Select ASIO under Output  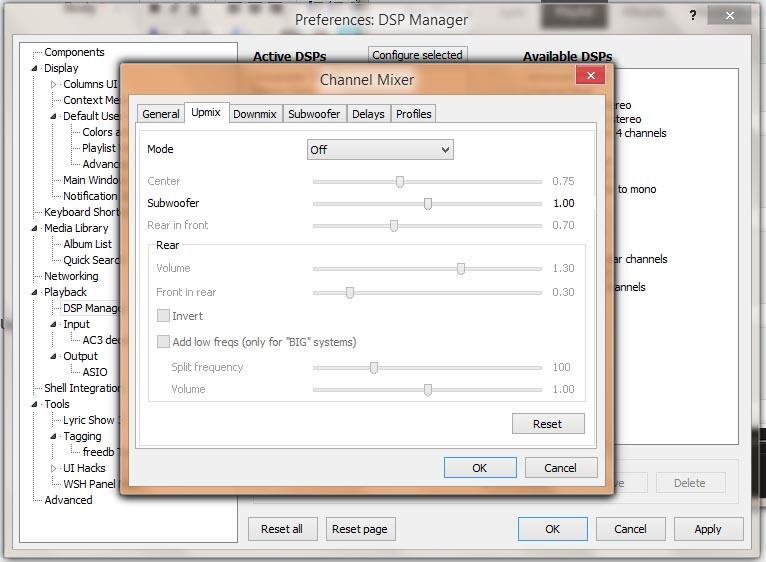[x=95, y=372]
